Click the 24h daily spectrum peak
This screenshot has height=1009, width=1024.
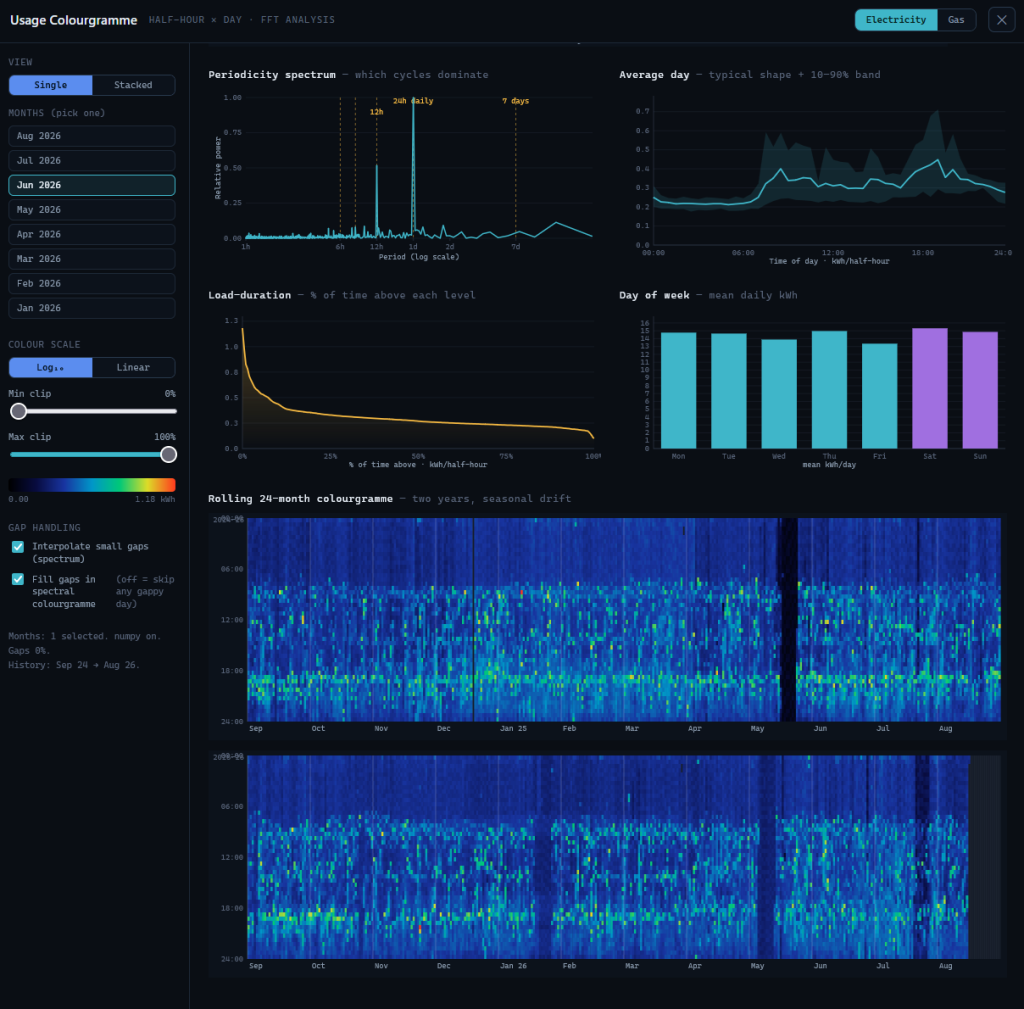pos(413,167)
